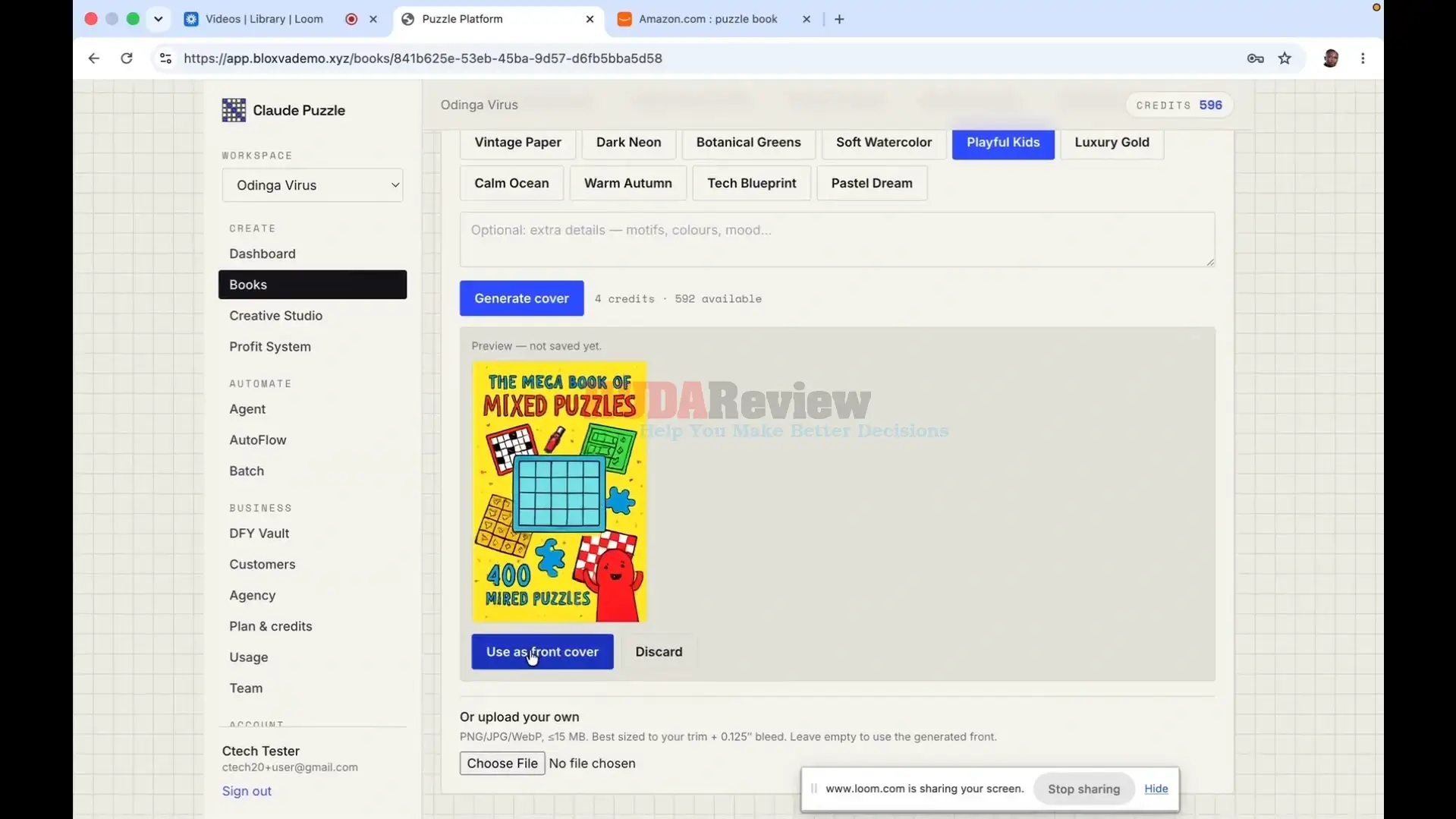Toggle the Playful Kids style

pyautogui.click(x=1003, y=143)
